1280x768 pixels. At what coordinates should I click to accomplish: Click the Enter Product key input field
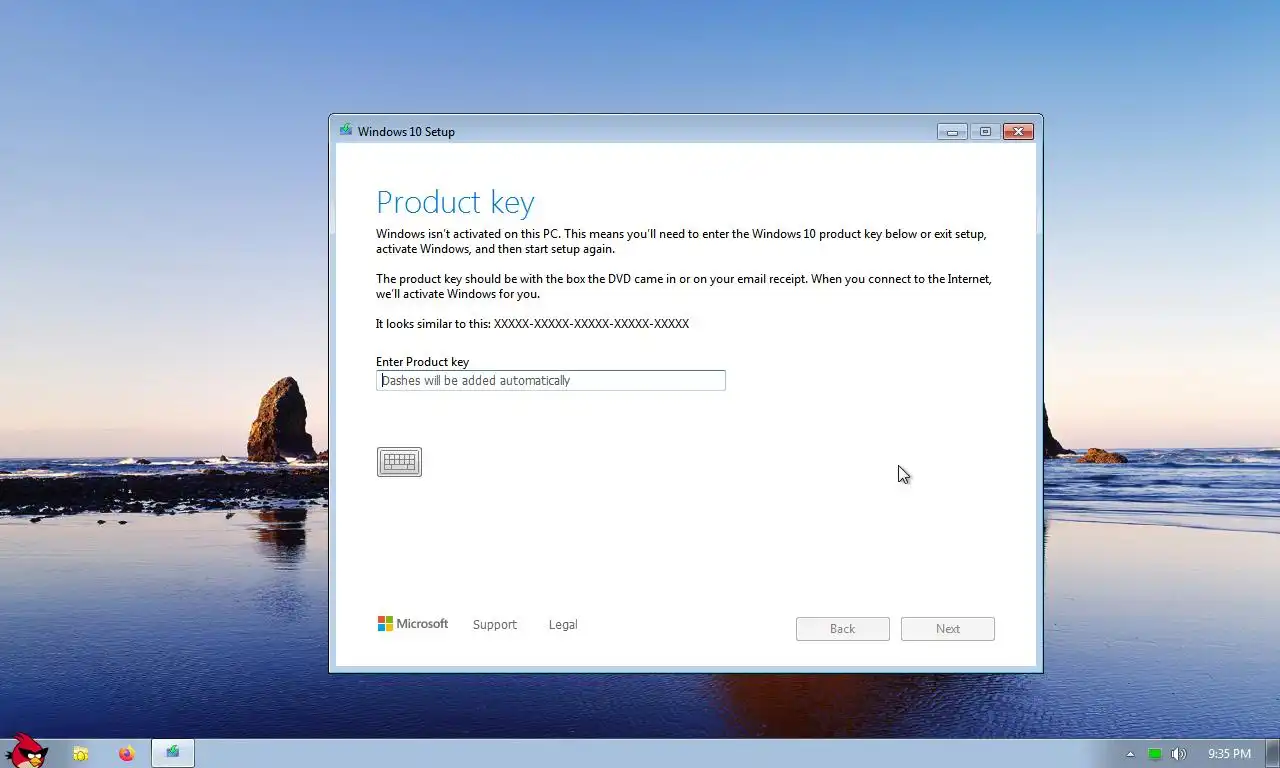click(550, 380)
